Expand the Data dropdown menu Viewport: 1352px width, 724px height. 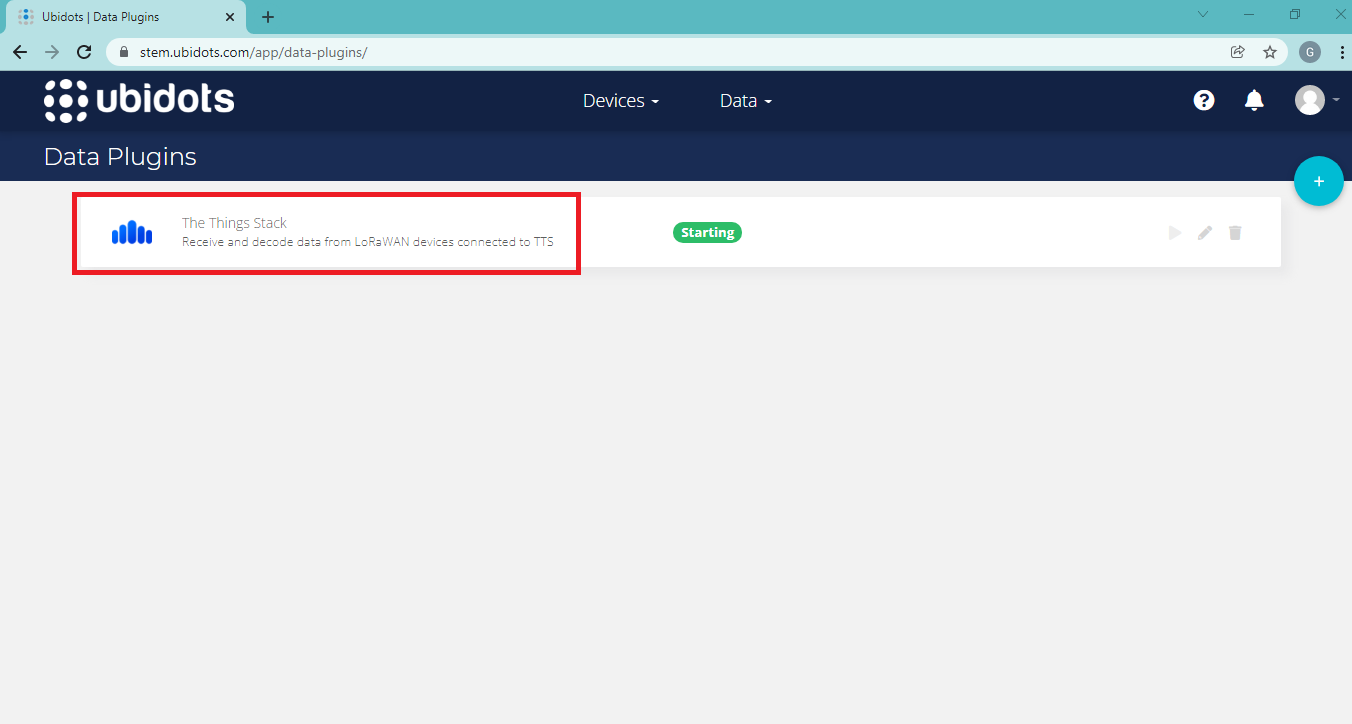pos(745,101)
